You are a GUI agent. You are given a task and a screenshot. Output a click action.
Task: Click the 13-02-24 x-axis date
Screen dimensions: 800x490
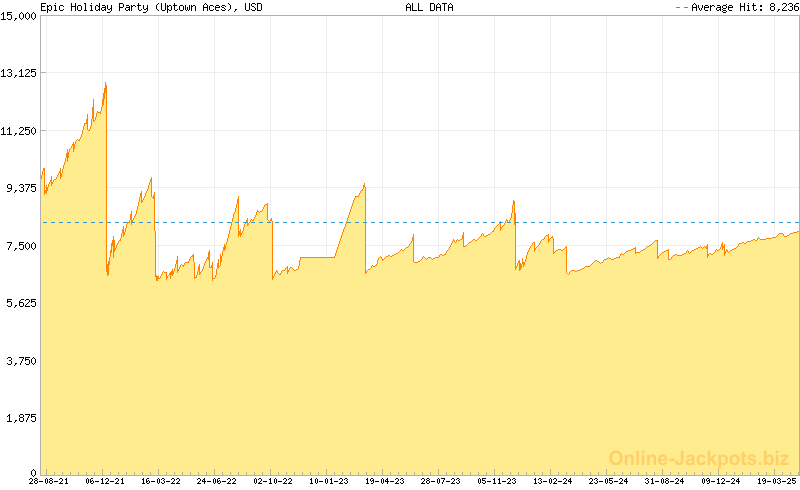(554, 481)
